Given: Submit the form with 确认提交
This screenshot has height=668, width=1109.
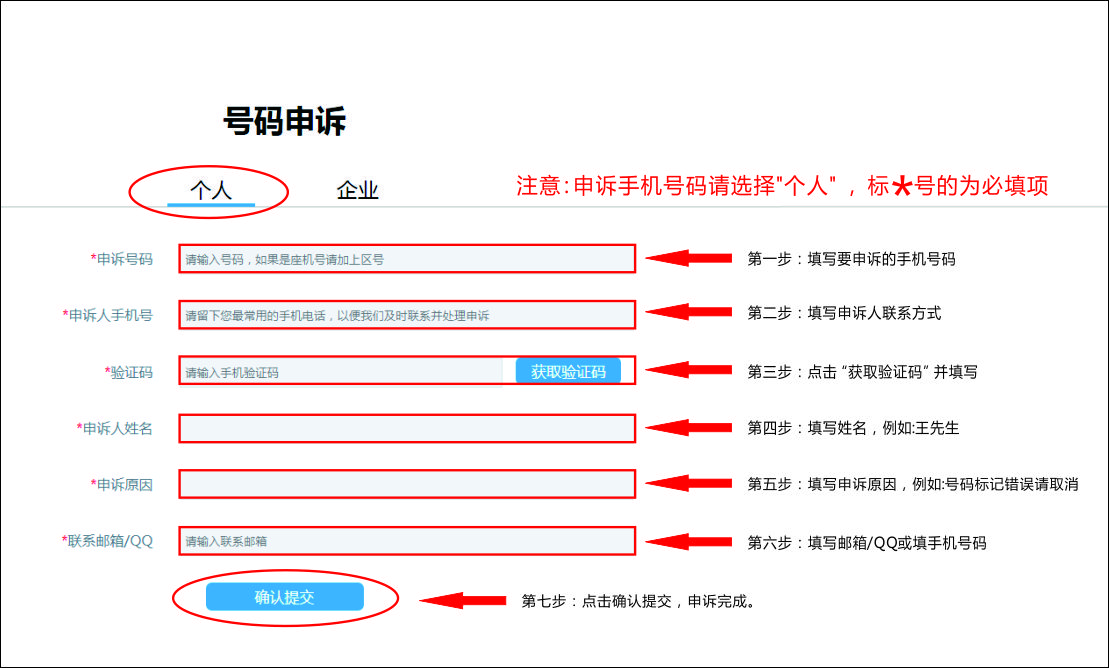Looking at the screenshot, I should 284,597.
